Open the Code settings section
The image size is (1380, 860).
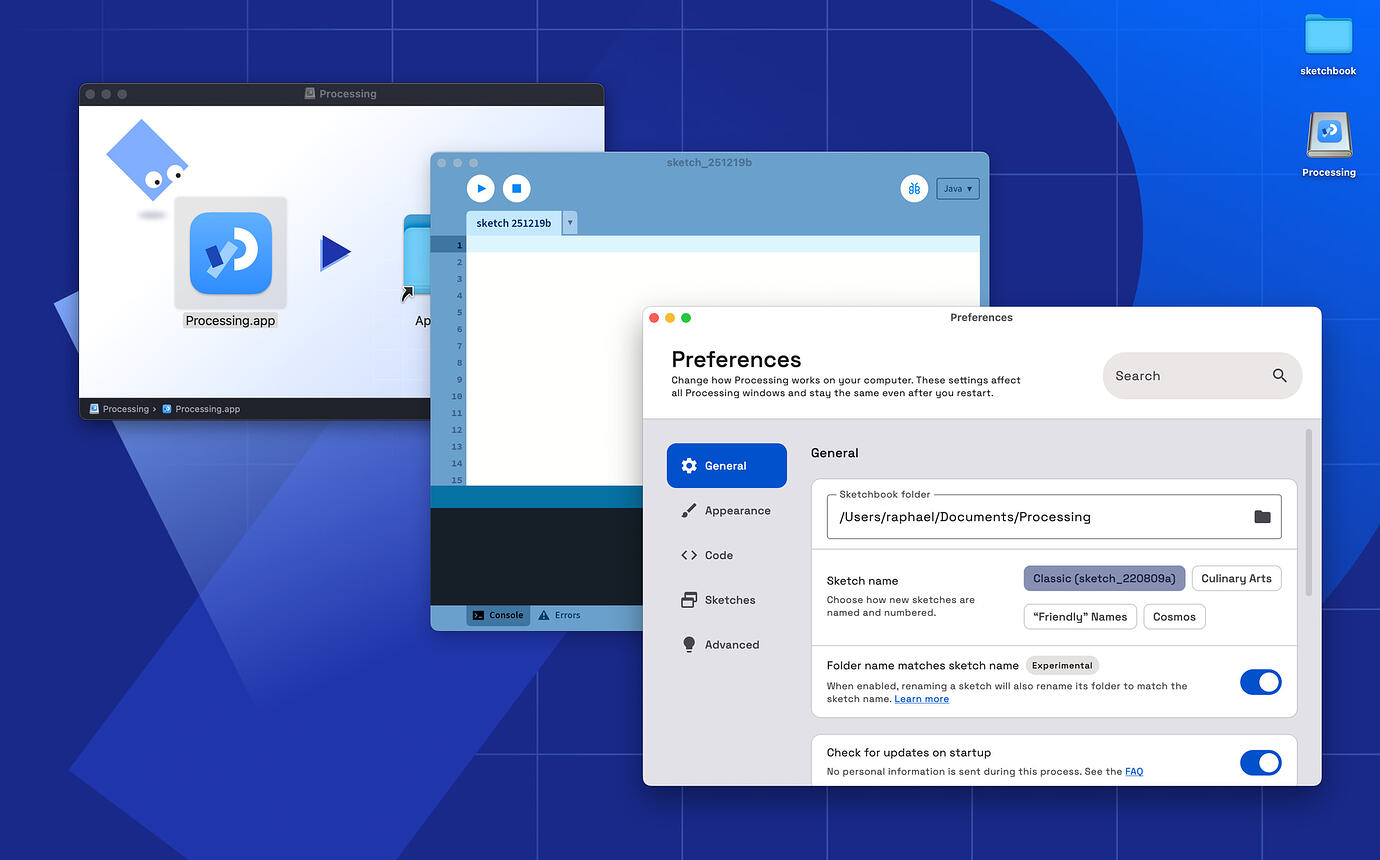(718, 555)
